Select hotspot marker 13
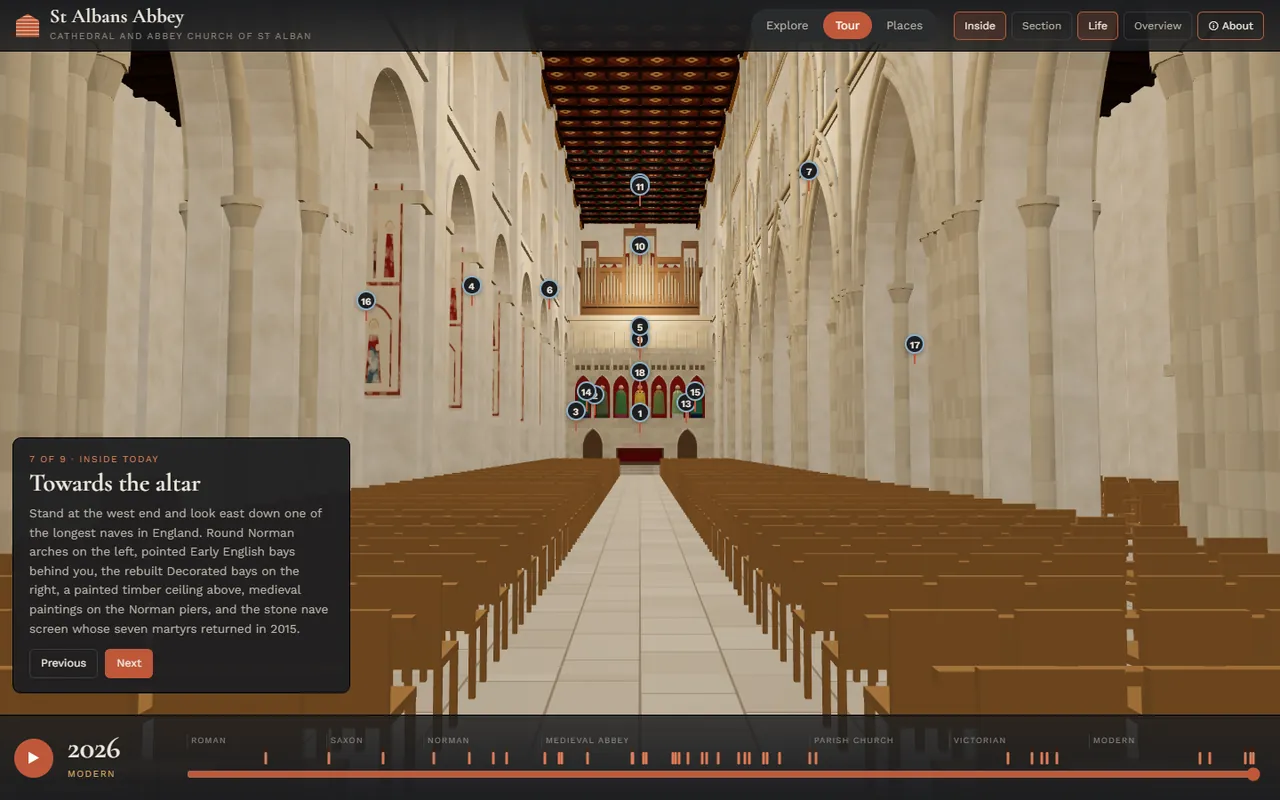Screen dimensions: 1280x800 [x=685, y=404]
